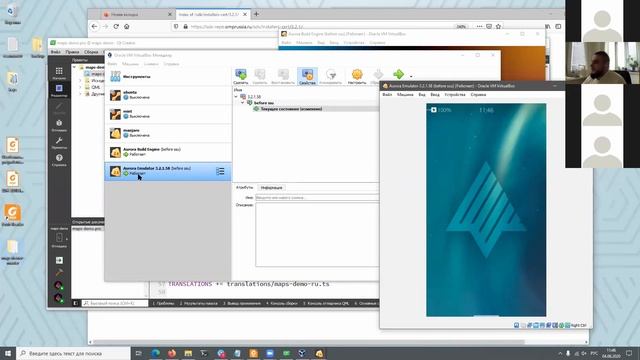Open the Machine menu in Aurora Emulator window
This screenshot has height=360, width=640.
405,95
